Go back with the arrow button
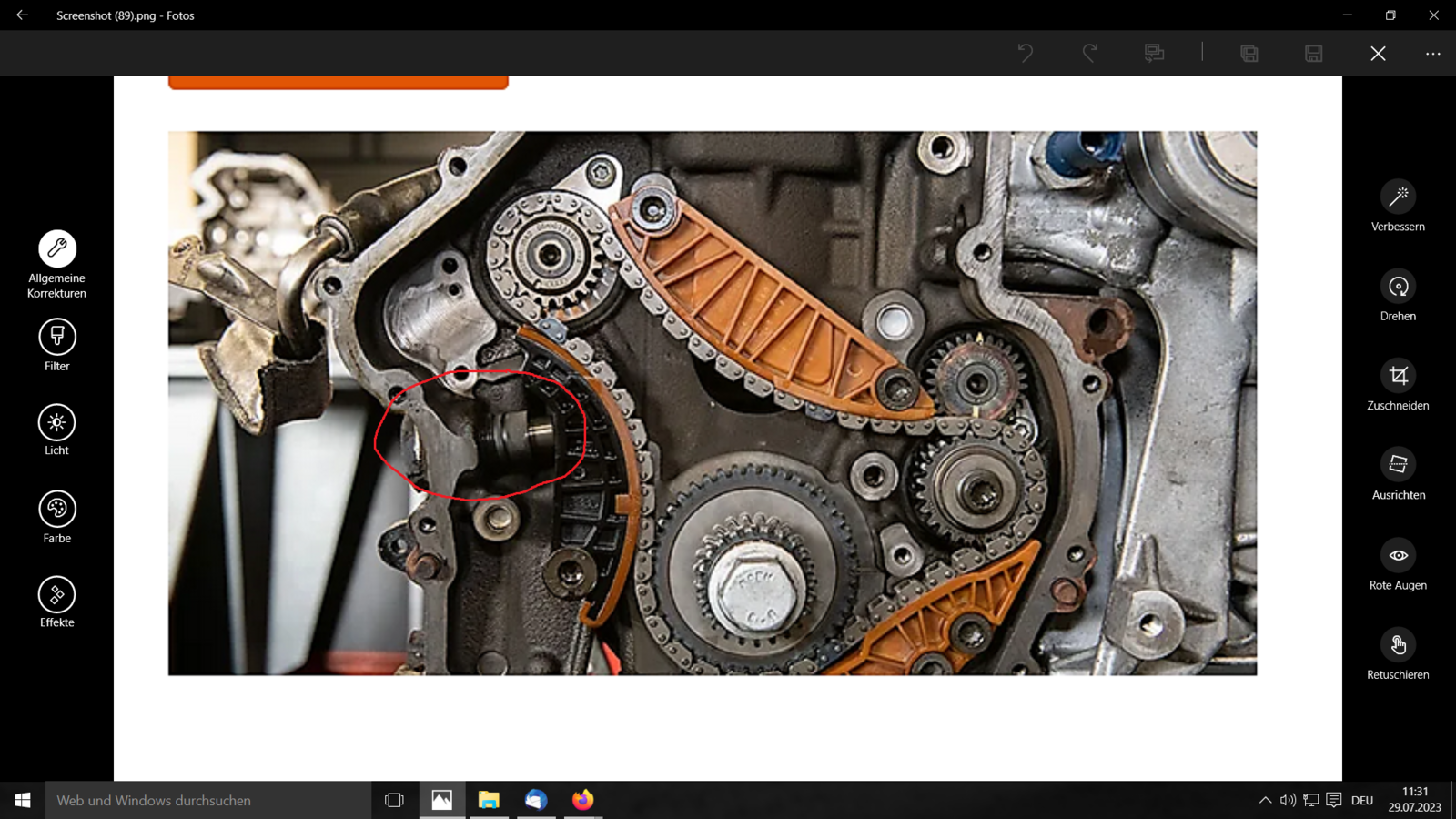The width and height of the screenshot is (1456, 819). point(22,15)
